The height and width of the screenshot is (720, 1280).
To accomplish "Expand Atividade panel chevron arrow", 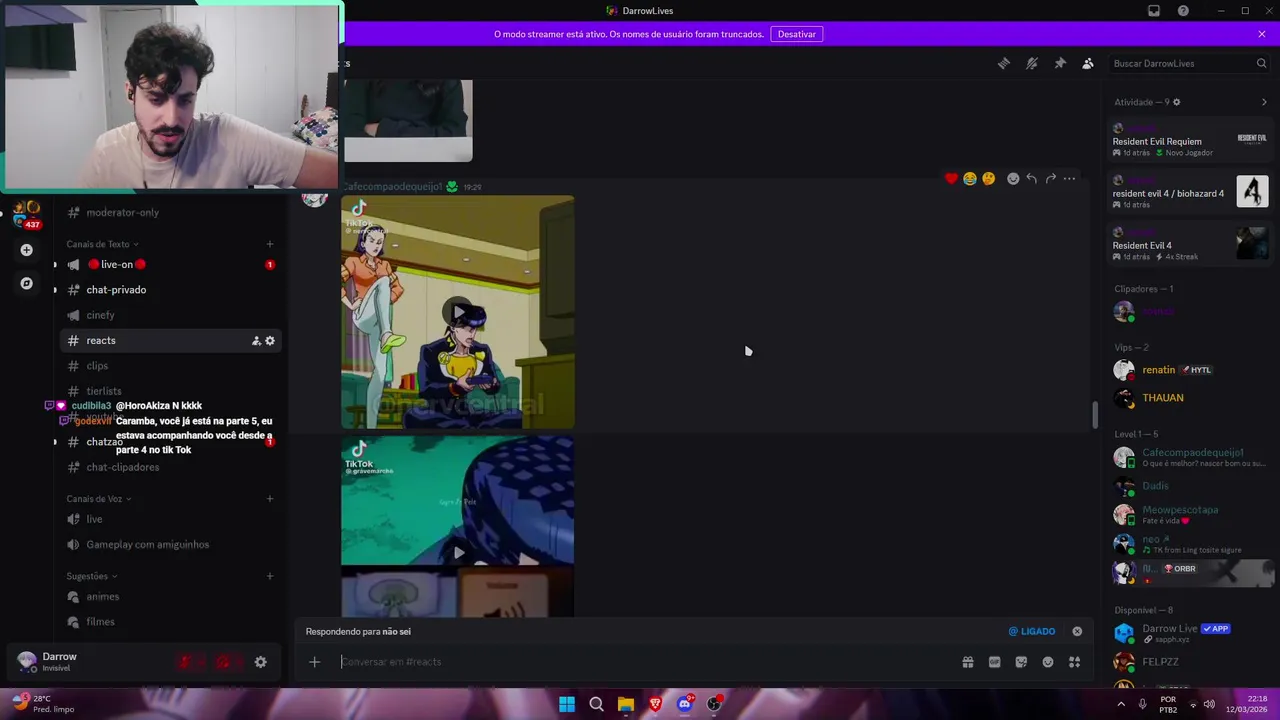I will pos(1264,102).
